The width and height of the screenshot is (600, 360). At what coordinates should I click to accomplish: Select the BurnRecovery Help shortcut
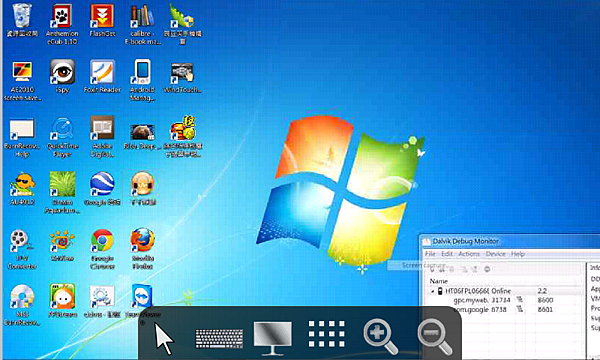click(x=22, y=138)
